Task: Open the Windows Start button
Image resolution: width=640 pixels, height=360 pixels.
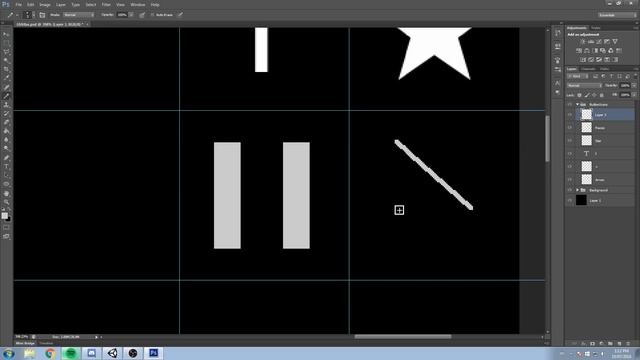Action: [x=9, y=353]
